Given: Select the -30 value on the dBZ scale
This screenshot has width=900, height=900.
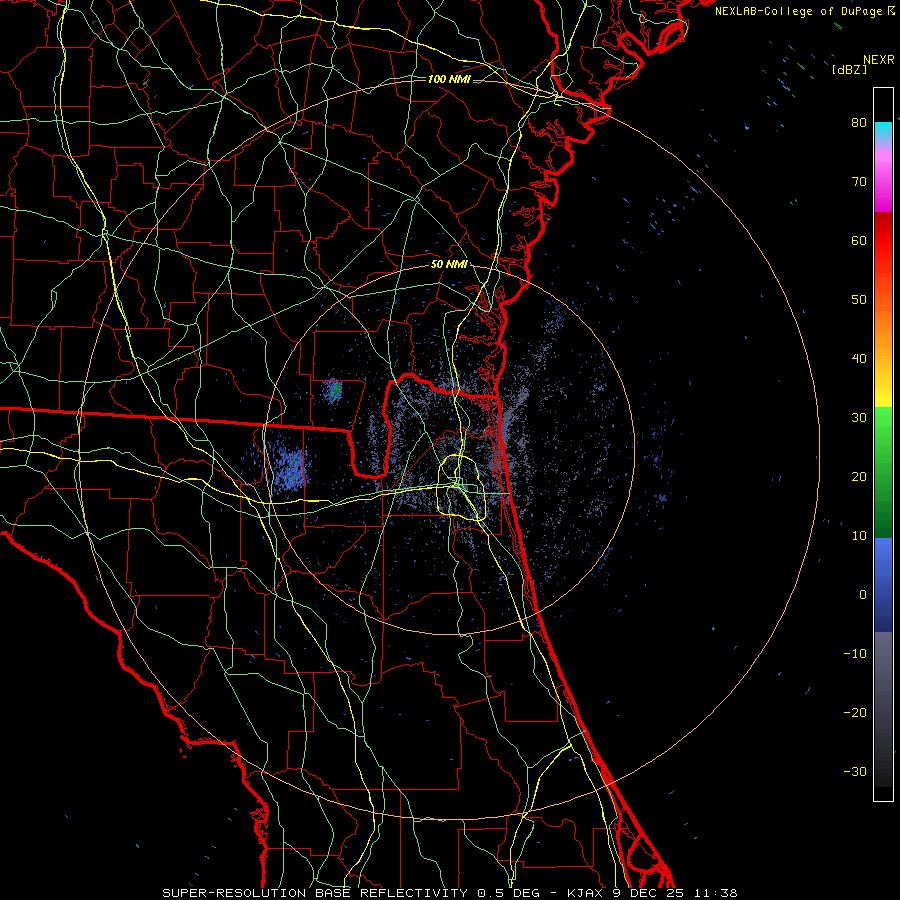Looking at the screenshot, I should pyautogui.click(x=855, y=772).
